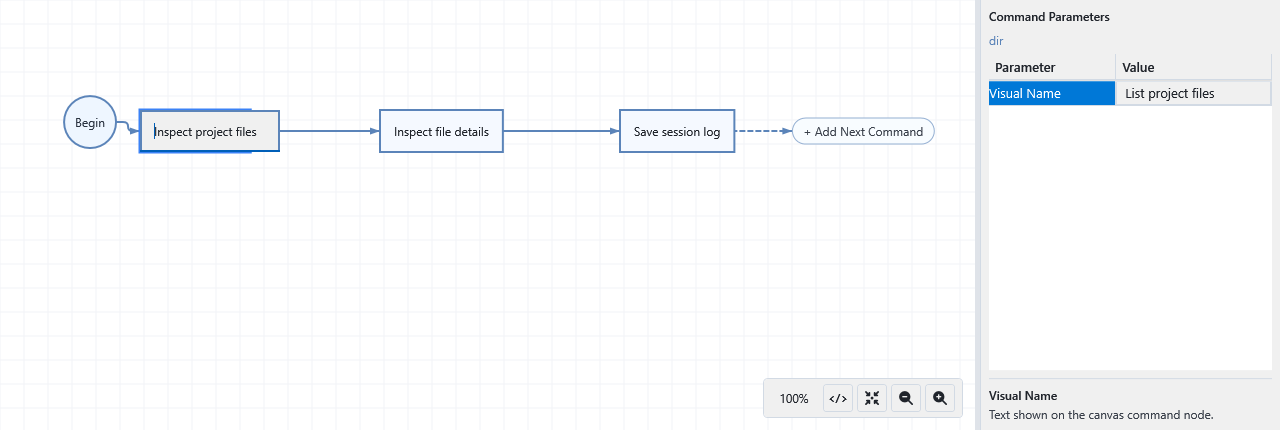The image size is (1280, 430).
Task: Click the Visual Name description heading
Action: point(1023,396)
